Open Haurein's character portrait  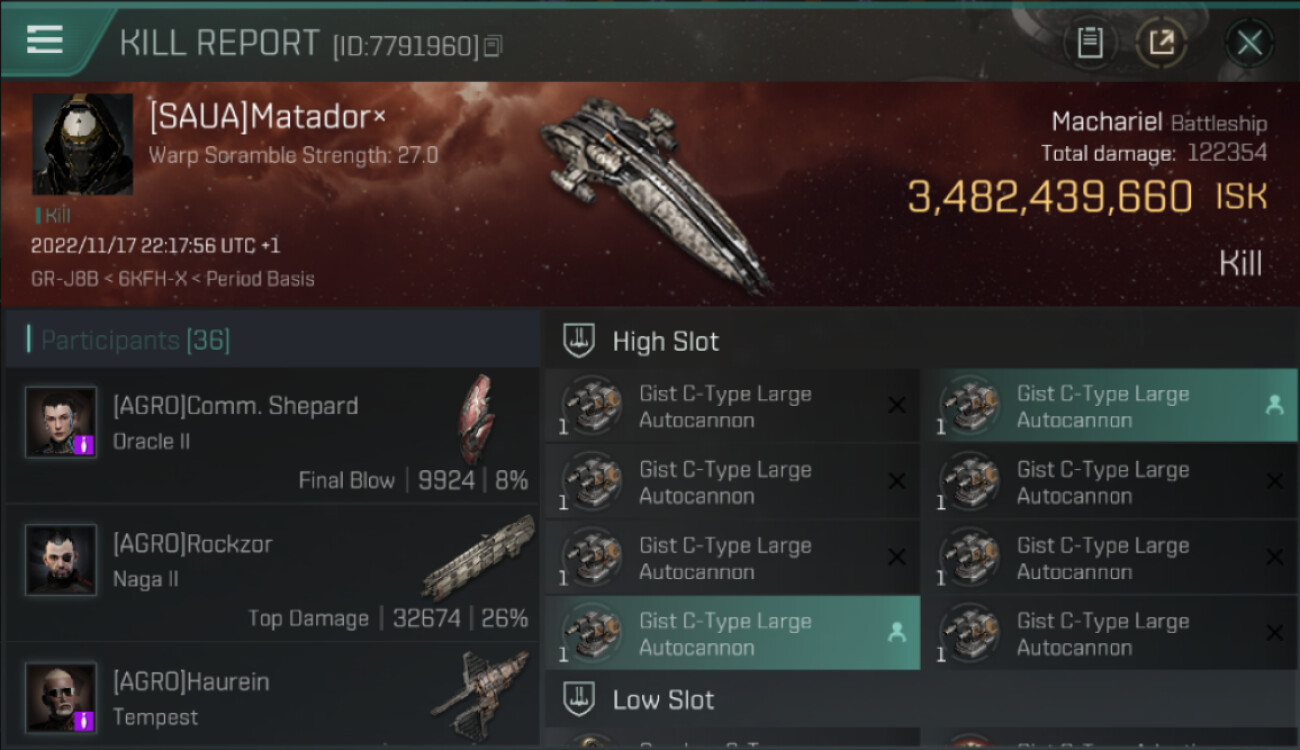[x=61, y=697]
